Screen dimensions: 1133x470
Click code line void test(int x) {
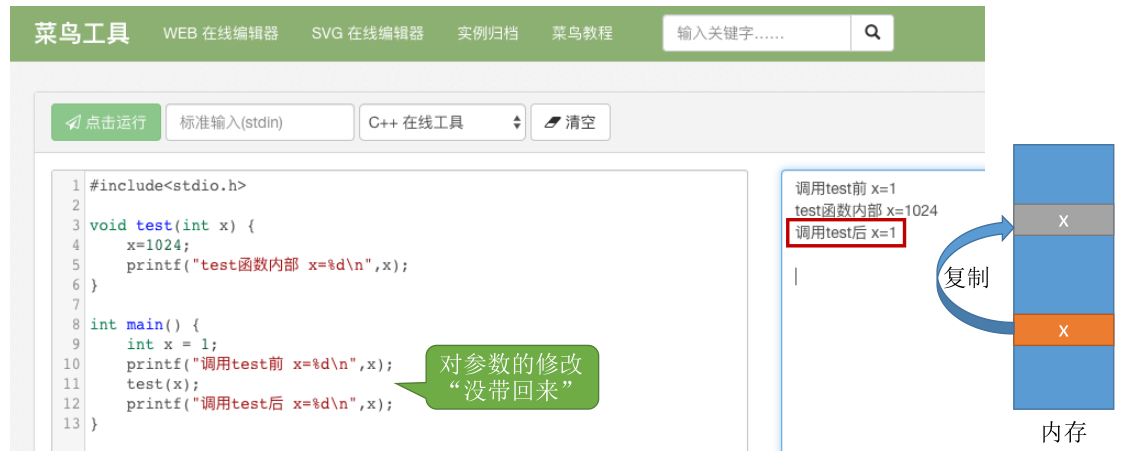pos(172,226)
